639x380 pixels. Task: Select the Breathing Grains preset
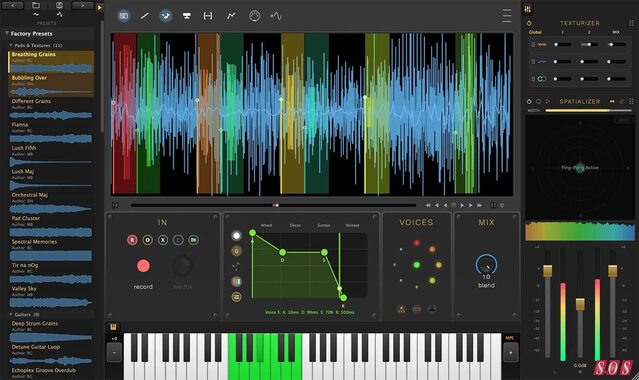(x=51, y=62)
